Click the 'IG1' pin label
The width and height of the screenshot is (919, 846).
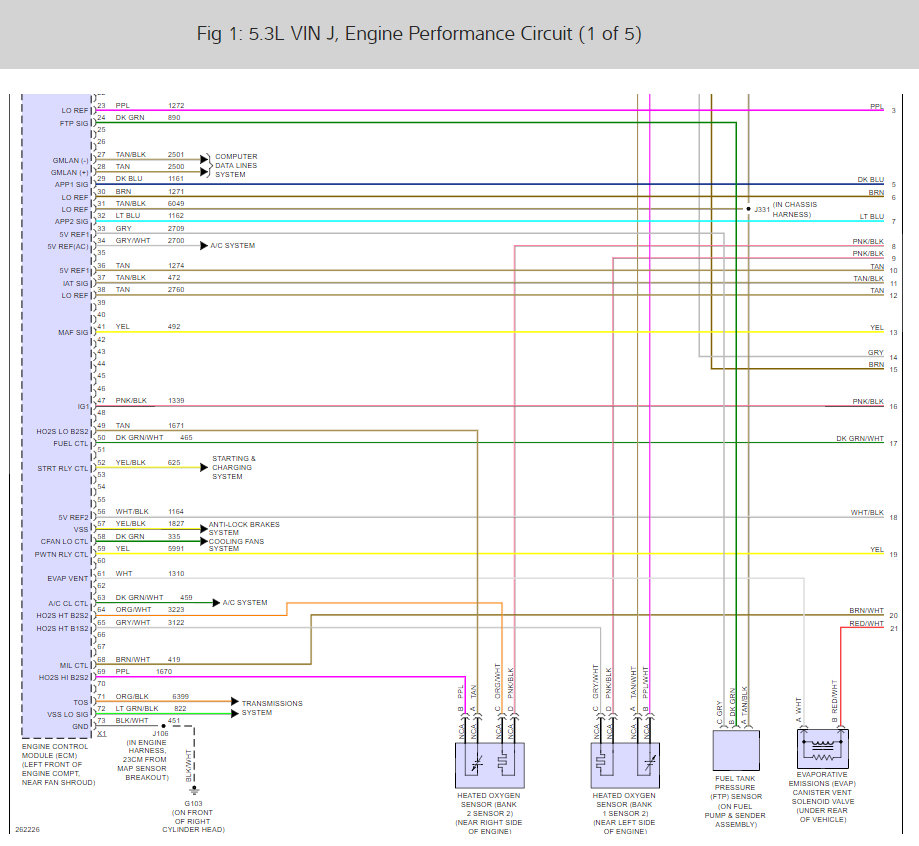83,406
